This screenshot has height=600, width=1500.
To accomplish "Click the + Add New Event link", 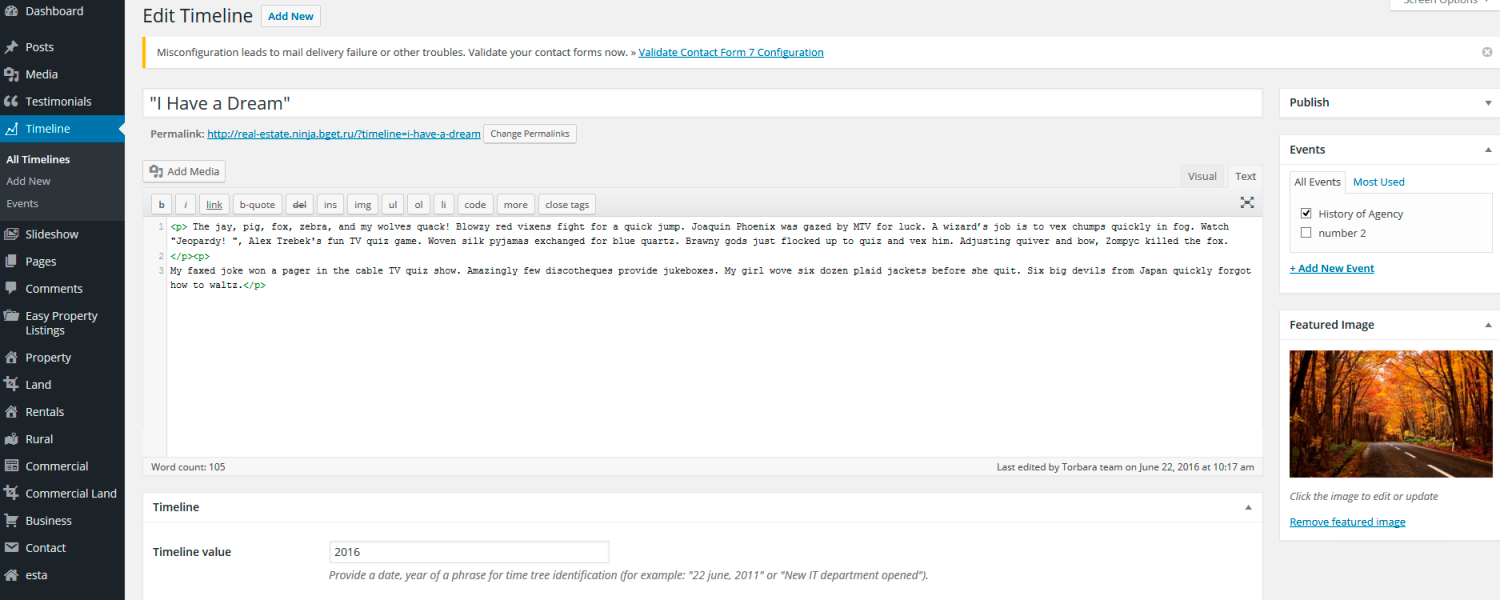I will (x=1332, y=268).
